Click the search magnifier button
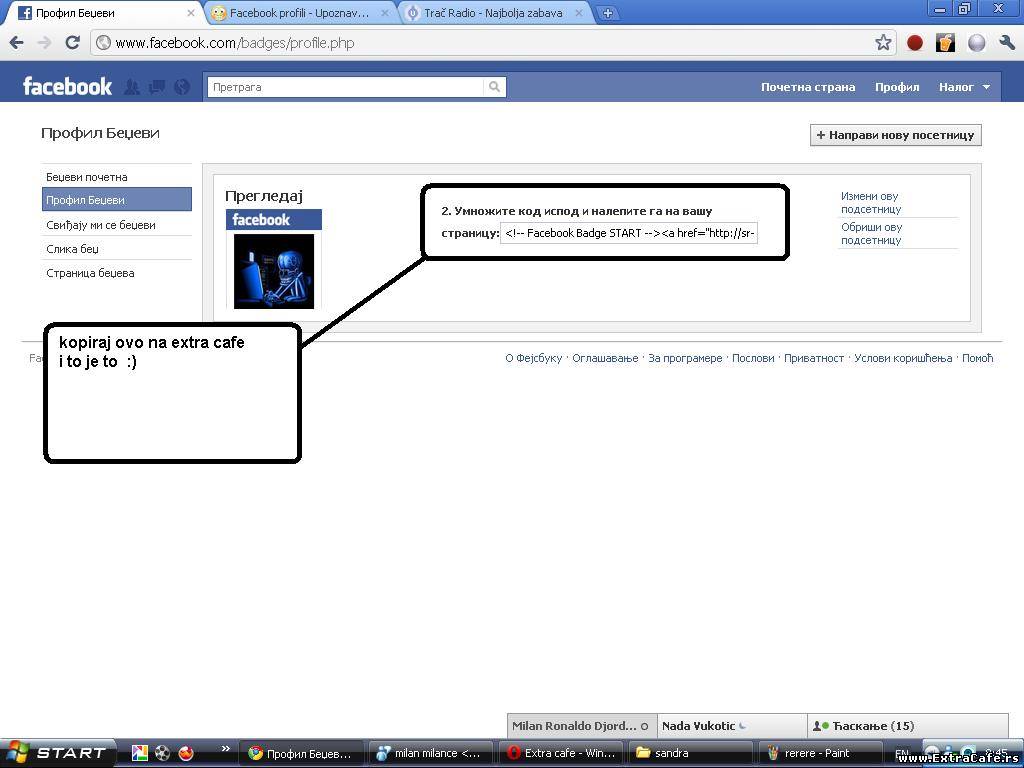Screen dimensions: 1024x768 [494, 87]
